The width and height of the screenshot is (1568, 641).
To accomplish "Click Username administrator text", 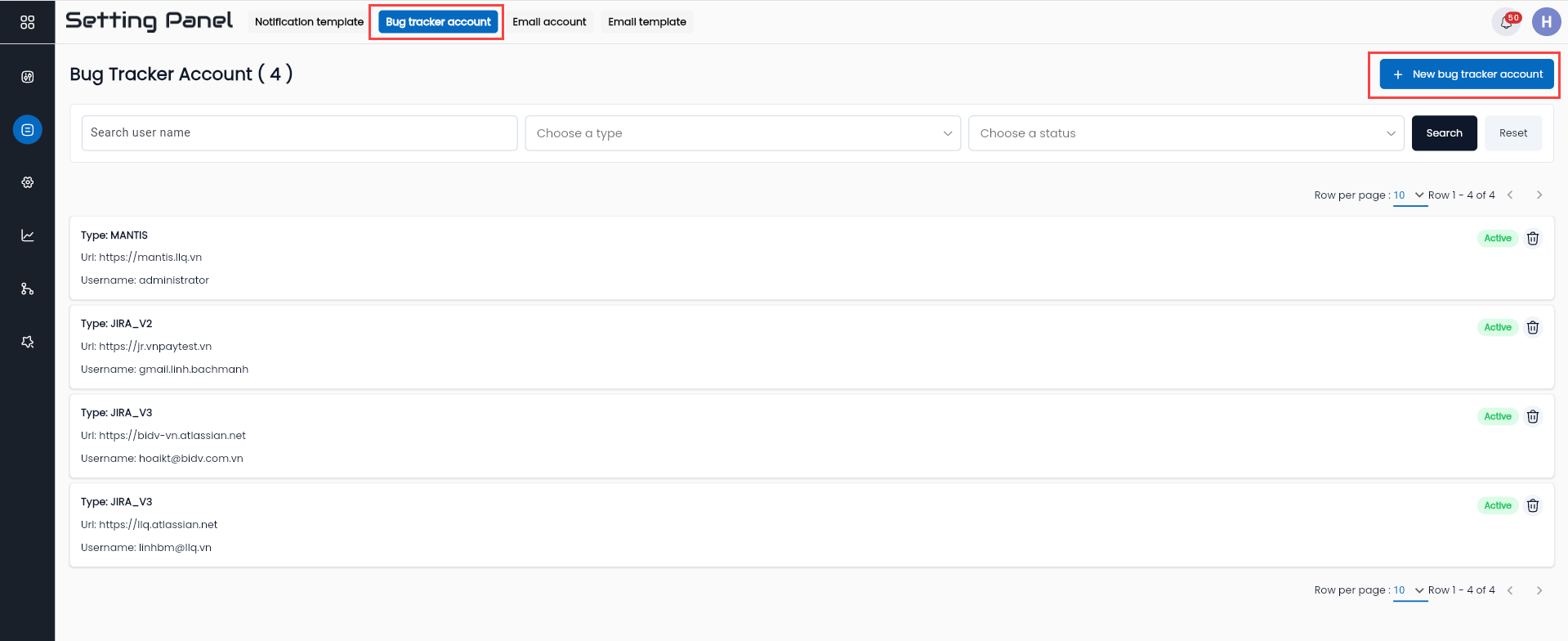I will 145,280.
